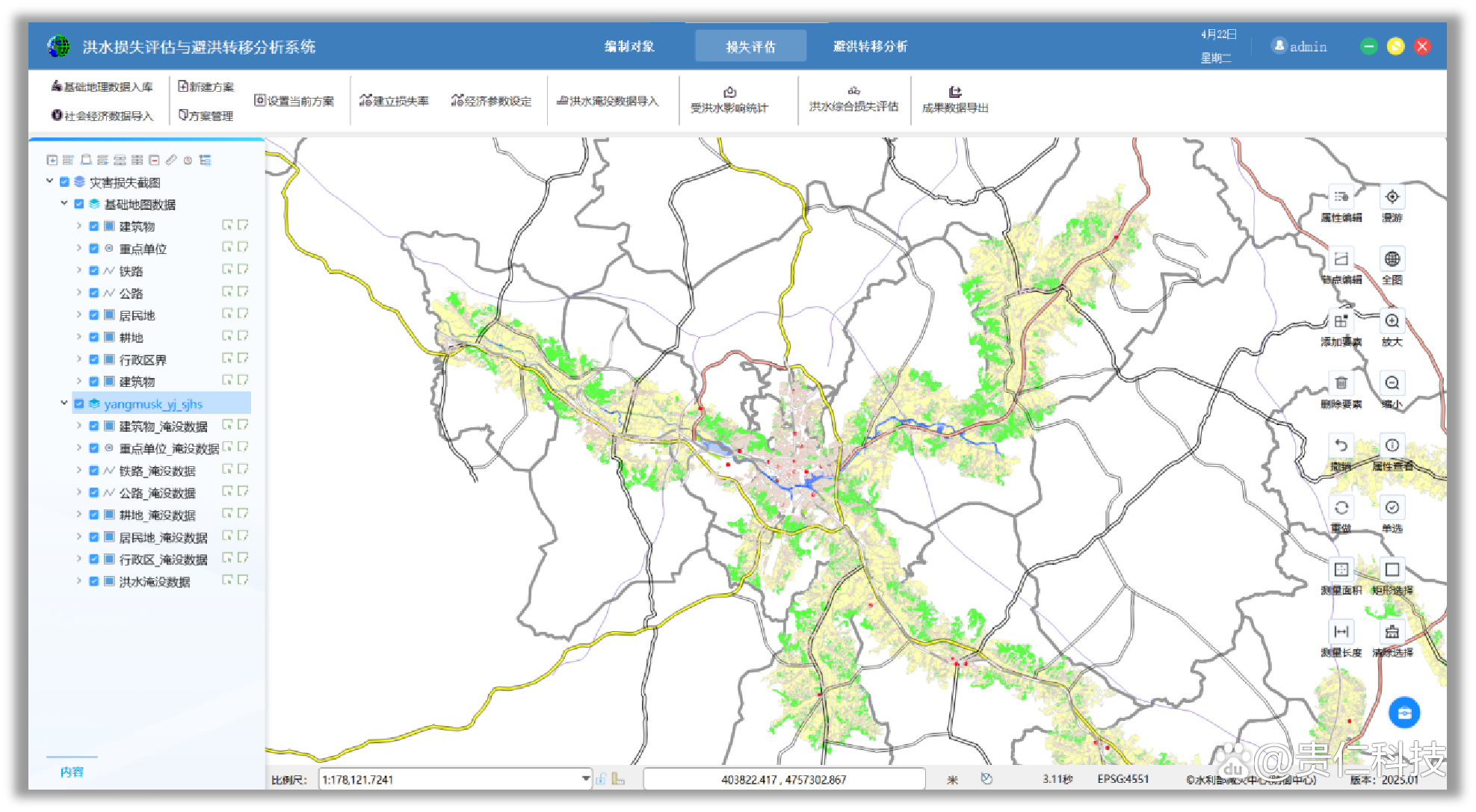Collapse the yangmusk_yj_sjhs group
This screenshot has height=812, width=1476.
[x=64, y=403]
